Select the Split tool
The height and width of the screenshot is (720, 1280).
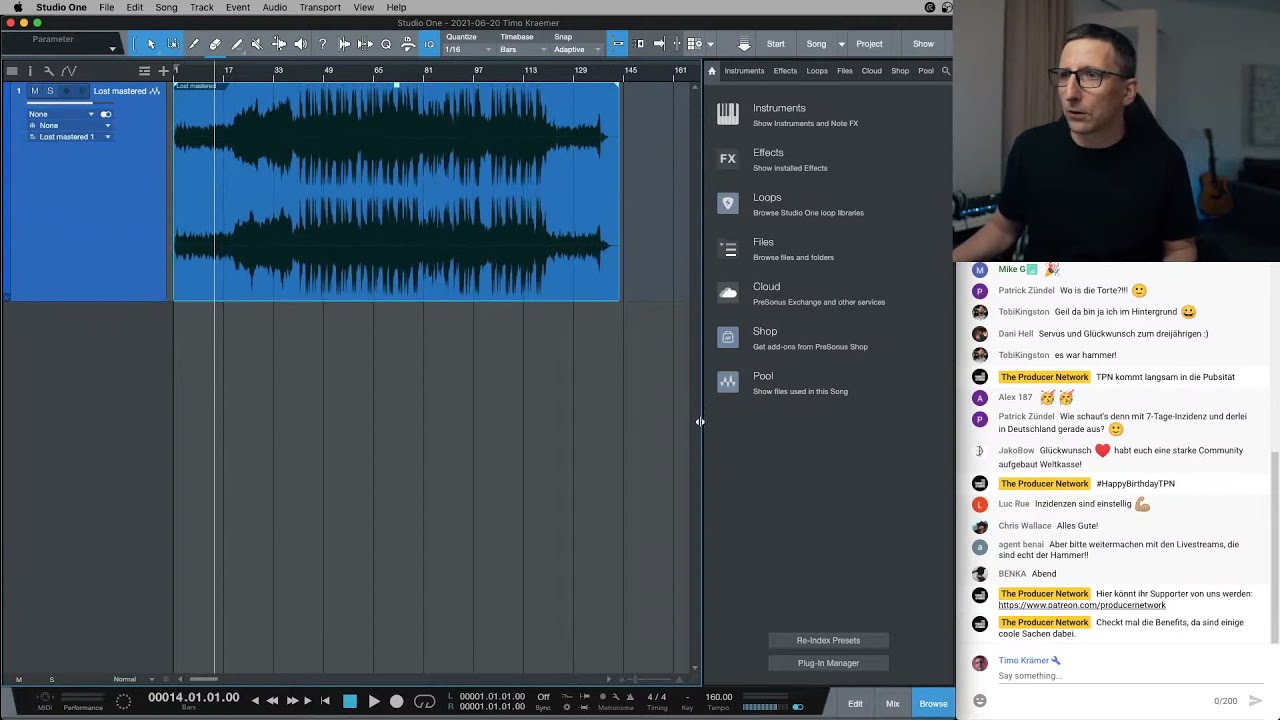pyautogui.click(x=194, y=44)
